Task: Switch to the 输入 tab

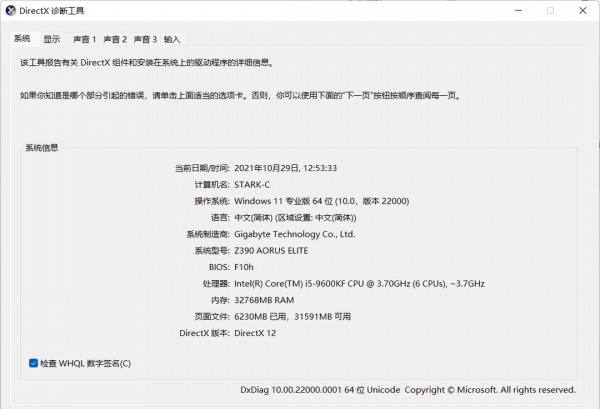Action: [x=172, y=39]
